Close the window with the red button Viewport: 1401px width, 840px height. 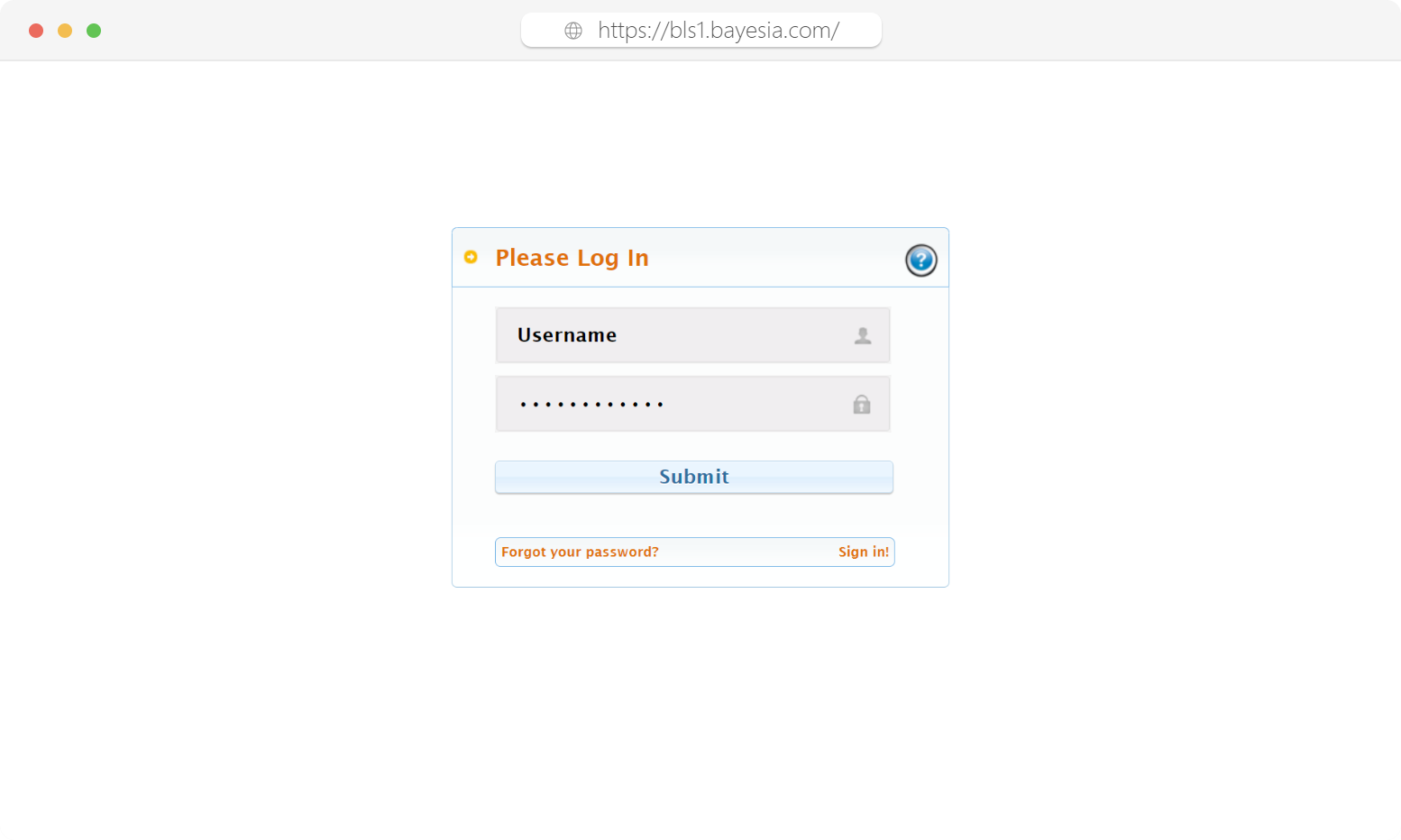click(x=36, y=31)
